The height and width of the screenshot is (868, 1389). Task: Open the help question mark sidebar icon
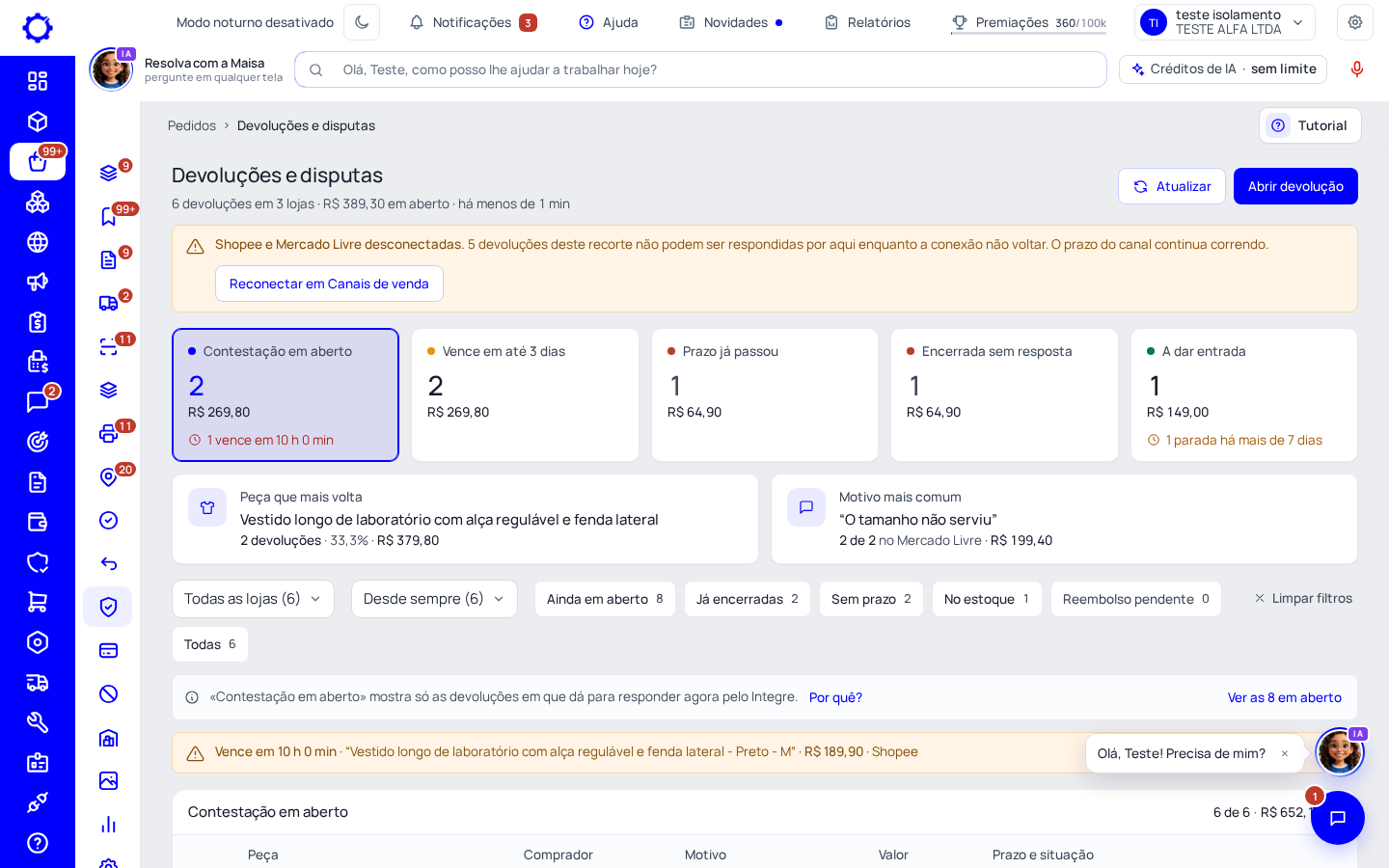click(38, 843)
